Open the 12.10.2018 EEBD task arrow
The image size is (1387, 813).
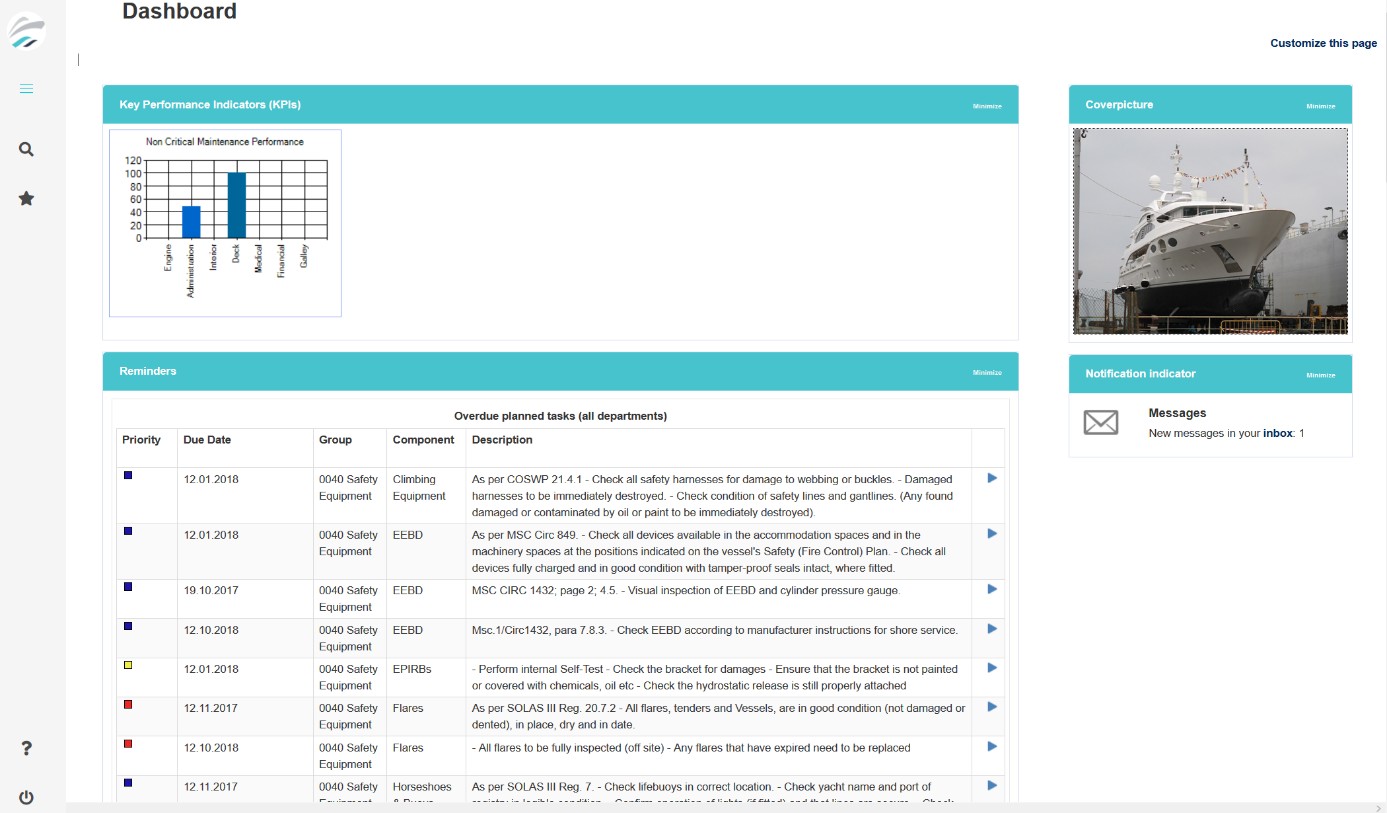[992, 628]
